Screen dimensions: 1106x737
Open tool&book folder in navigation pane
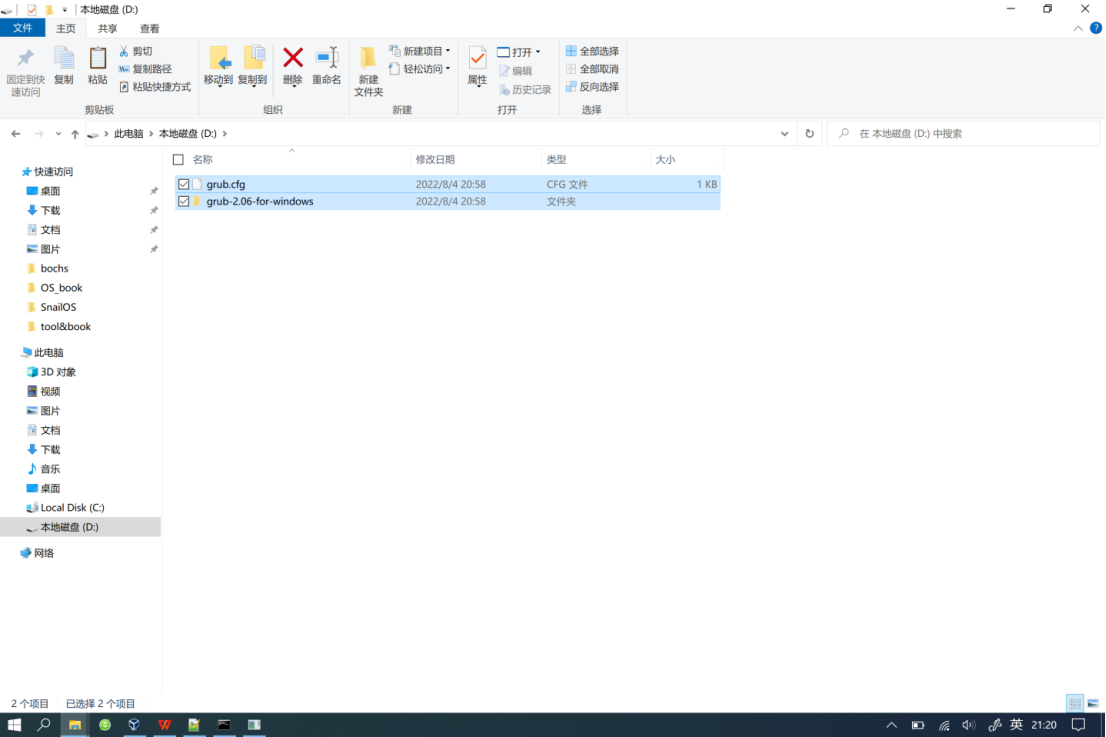point(65,327)
